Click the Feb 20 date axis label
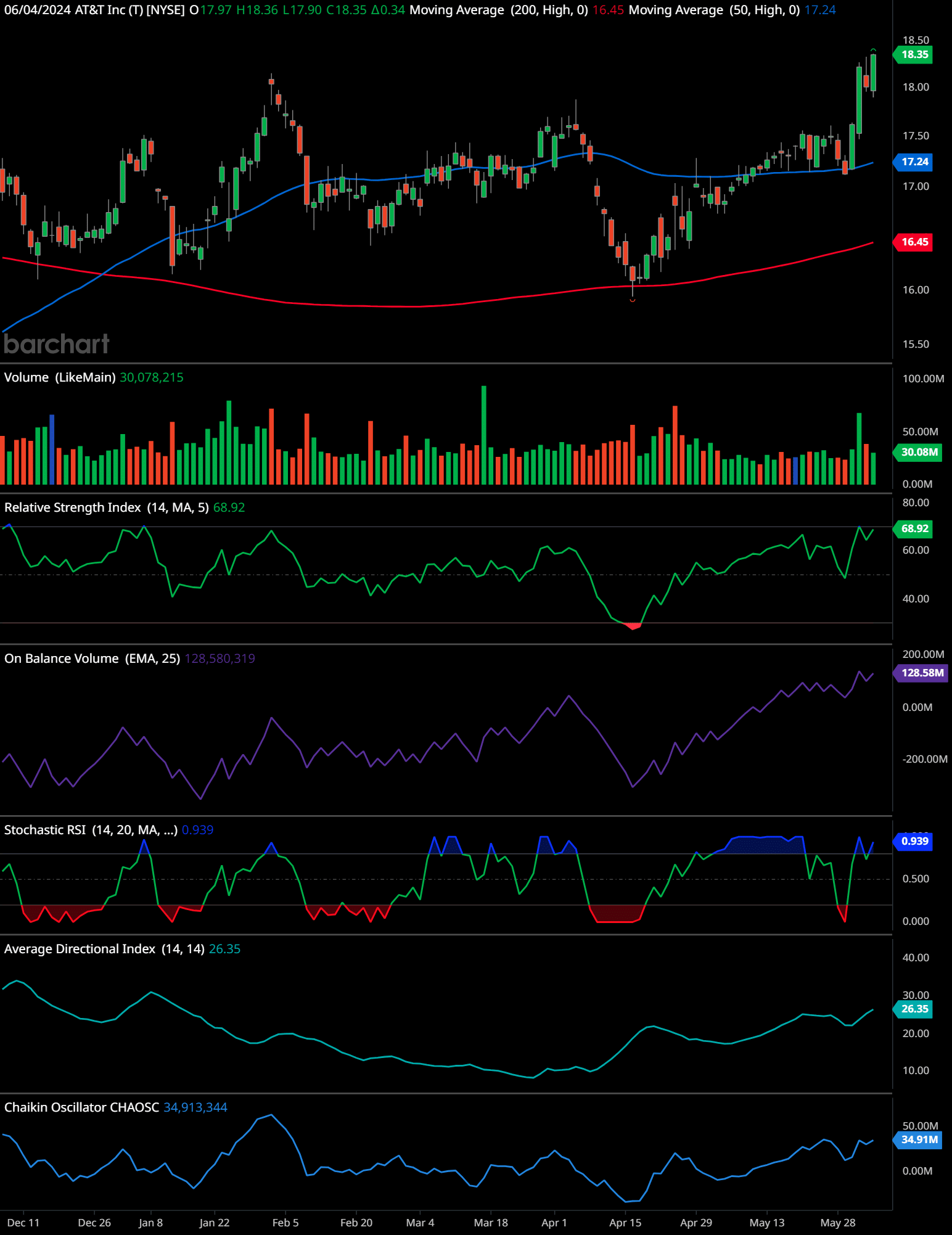 pos(356,1223)
